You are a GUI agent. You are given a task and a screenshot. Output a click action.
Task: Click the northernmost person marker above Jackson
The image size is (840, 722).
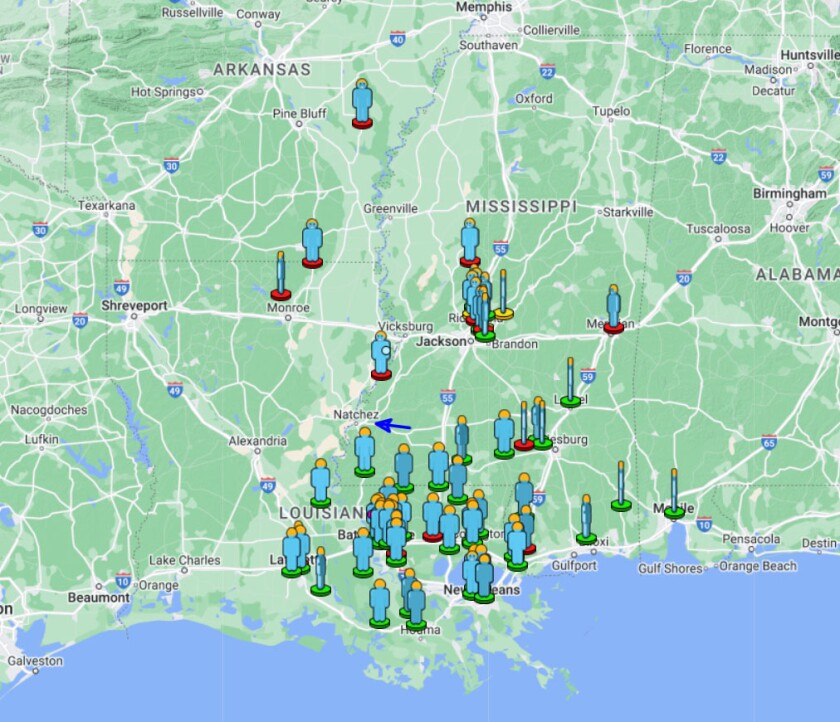click(470, 242)
